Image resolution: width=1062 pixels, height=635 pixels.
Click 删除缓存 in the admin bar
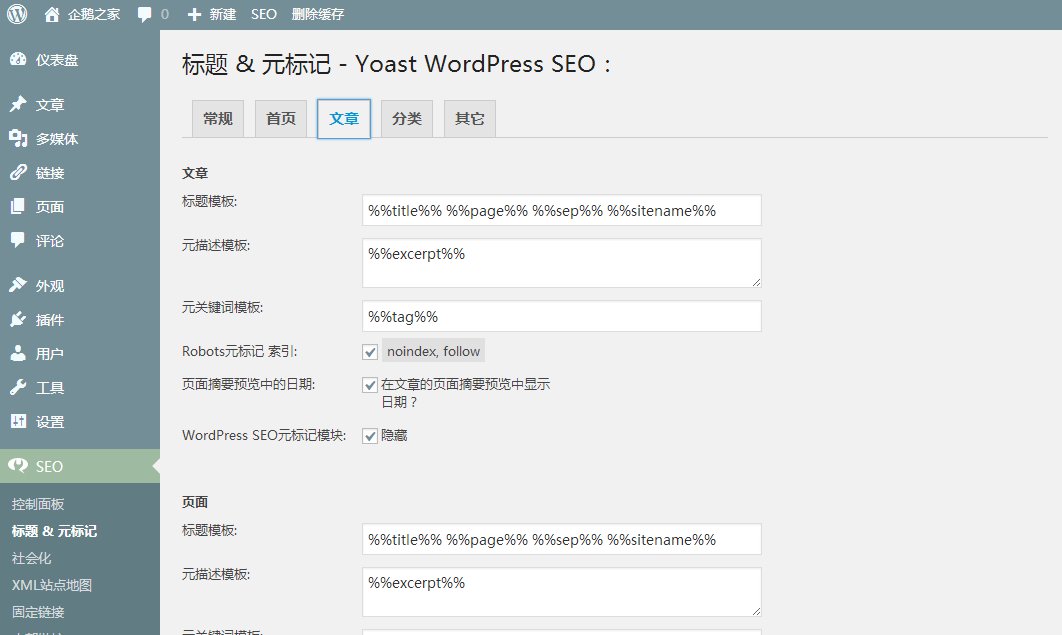[x=318, y=14]
